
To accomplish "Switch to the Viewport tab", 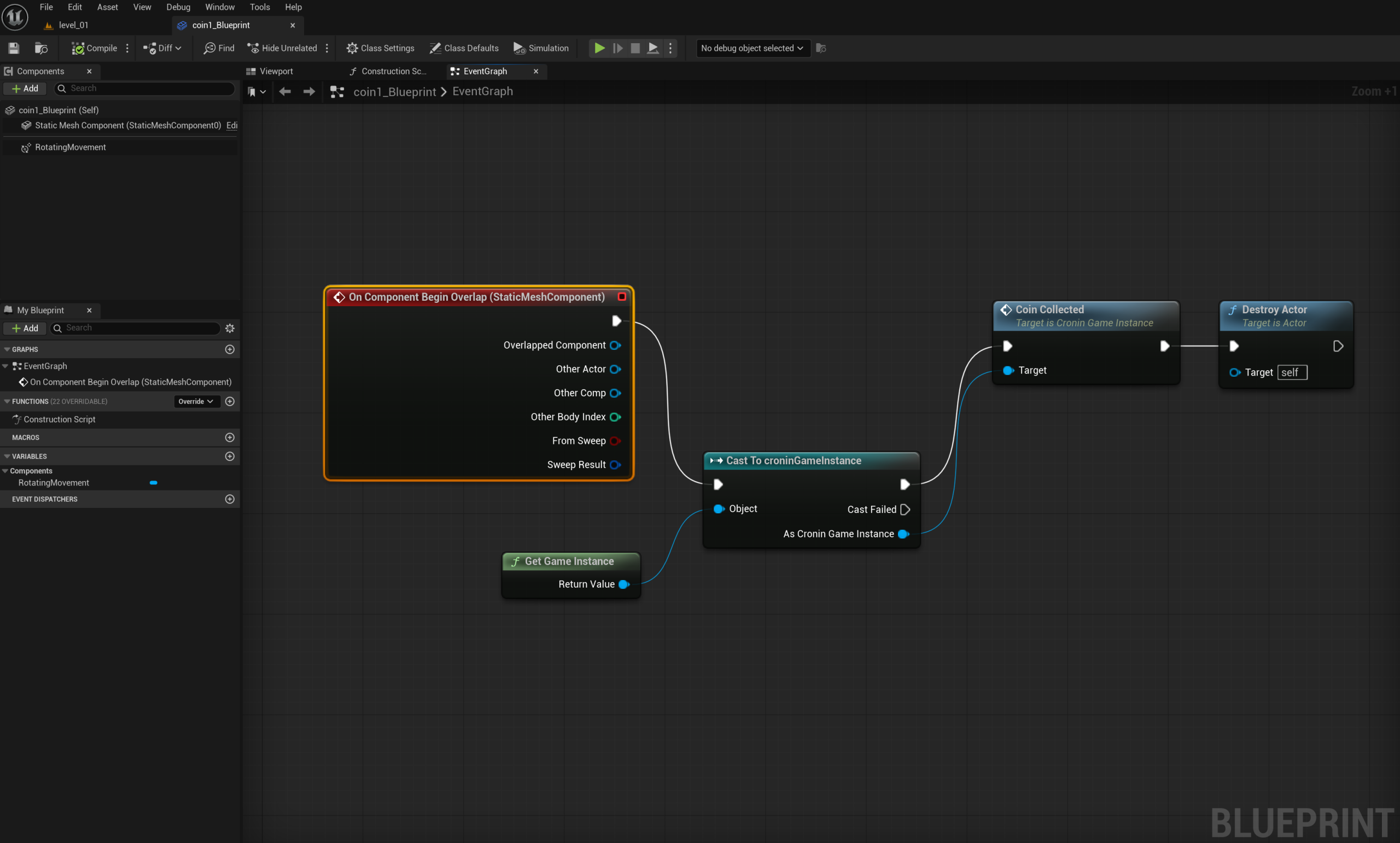I will coord(276,71).
